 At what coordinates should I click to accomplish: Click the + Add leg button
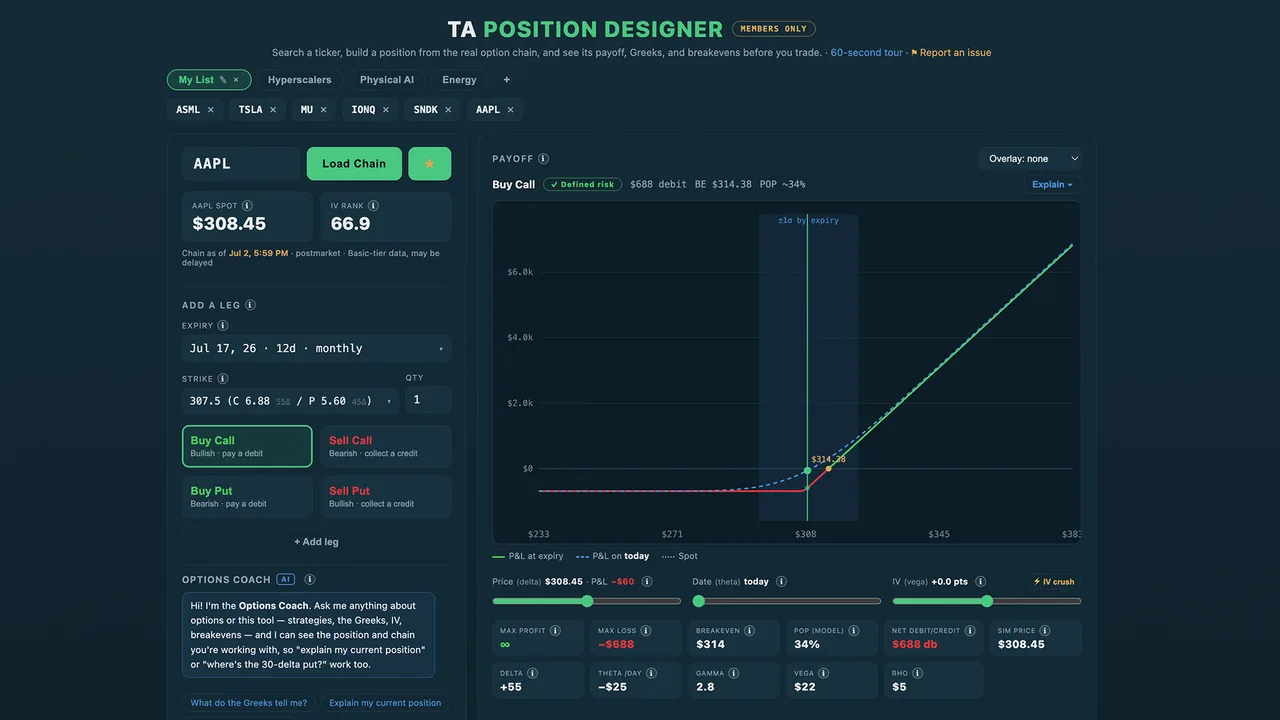click(x=316, y=542)
